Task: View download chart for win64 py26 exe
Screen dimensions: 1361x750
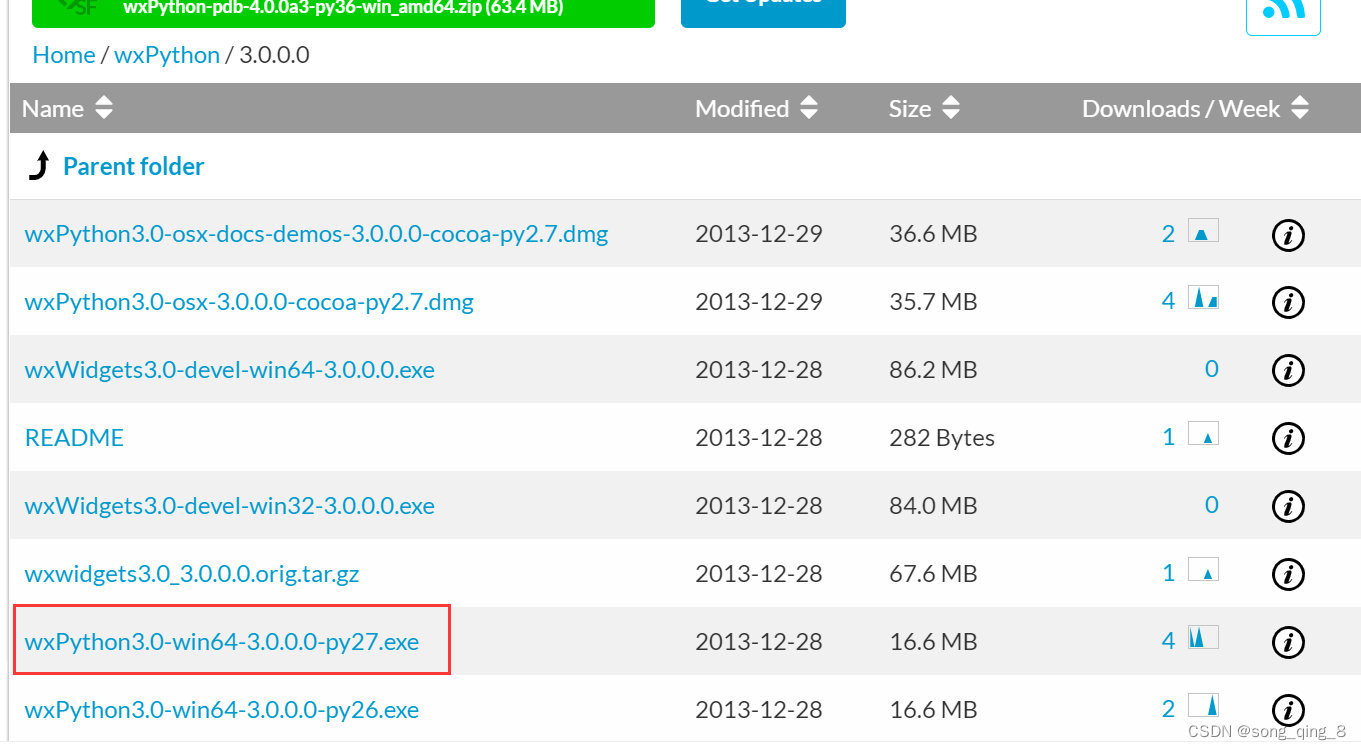Action: 1203,705
